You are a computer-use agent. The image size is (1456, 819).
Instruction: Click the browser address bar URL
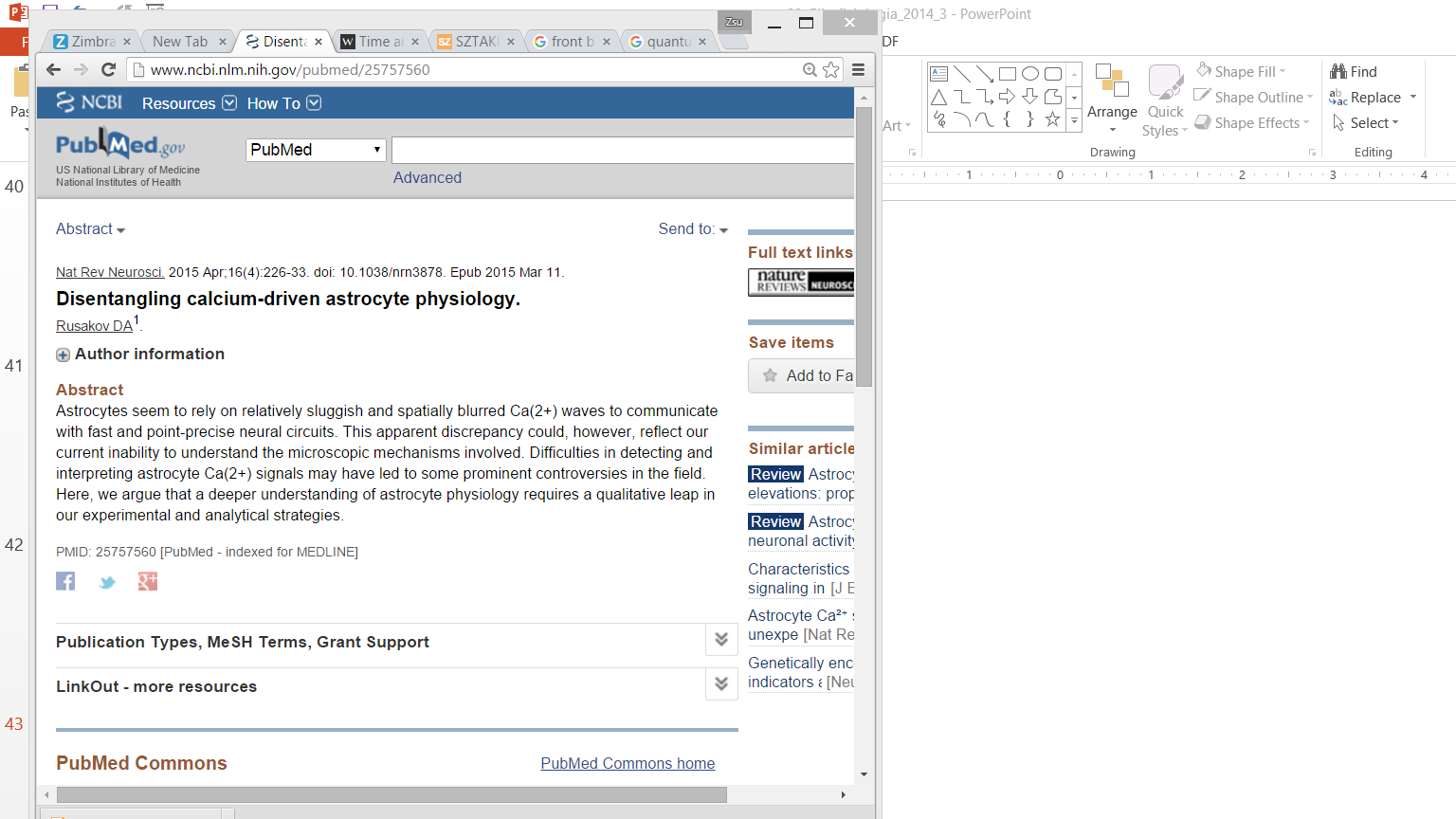click(290, 69)
